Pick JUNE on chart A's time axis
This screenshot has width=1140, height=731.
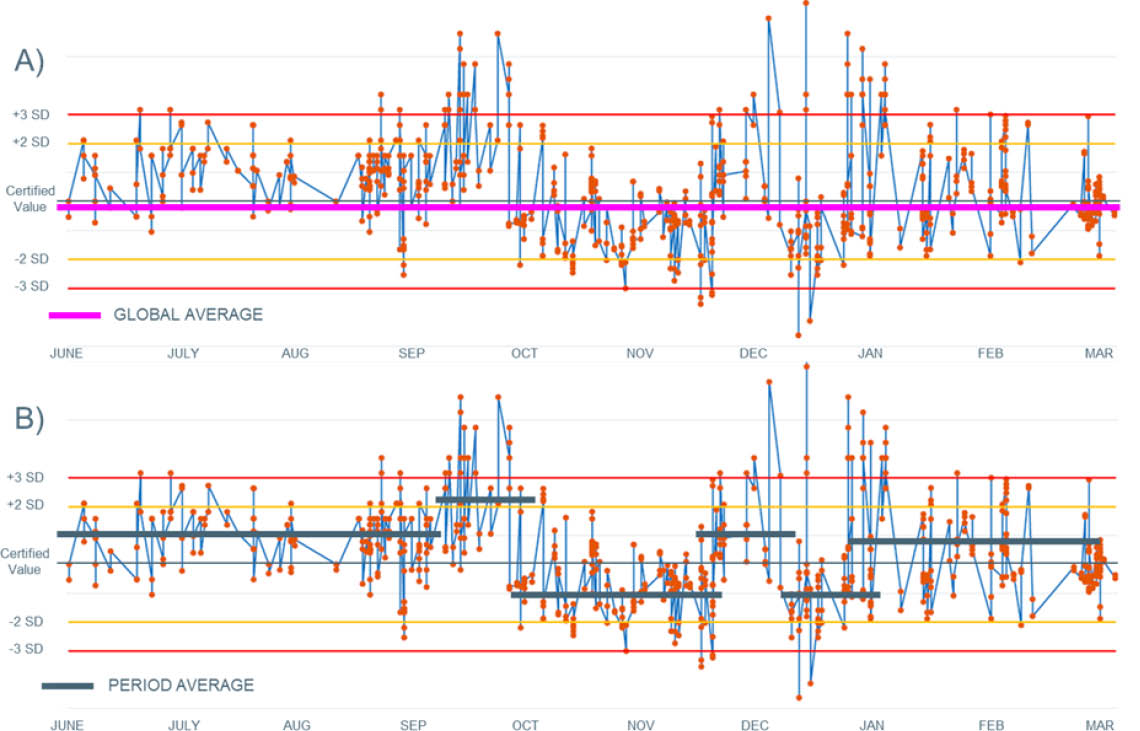click(66, 353)
